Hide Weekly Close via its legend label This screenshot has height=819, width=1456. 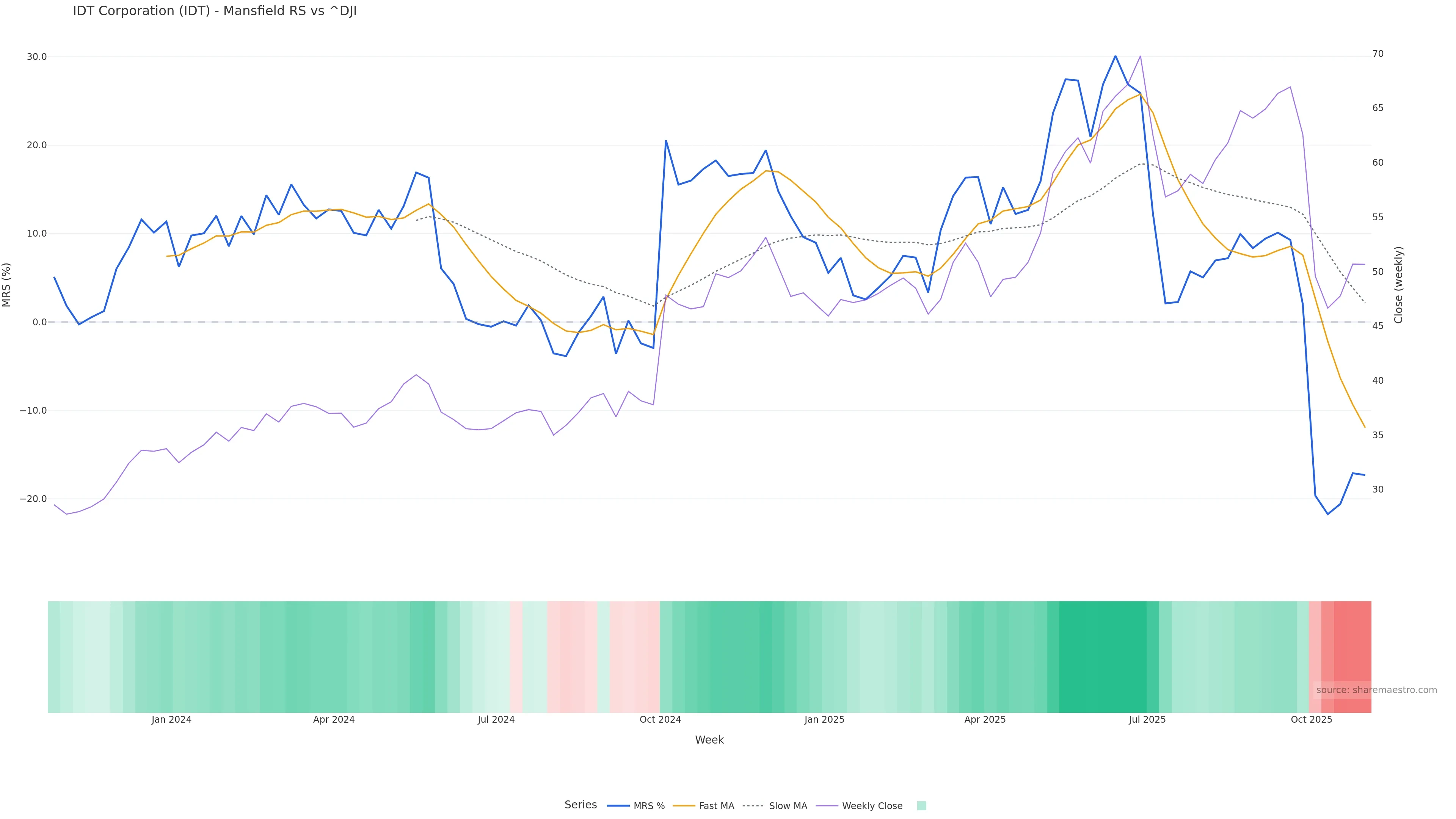coord(872,806)
